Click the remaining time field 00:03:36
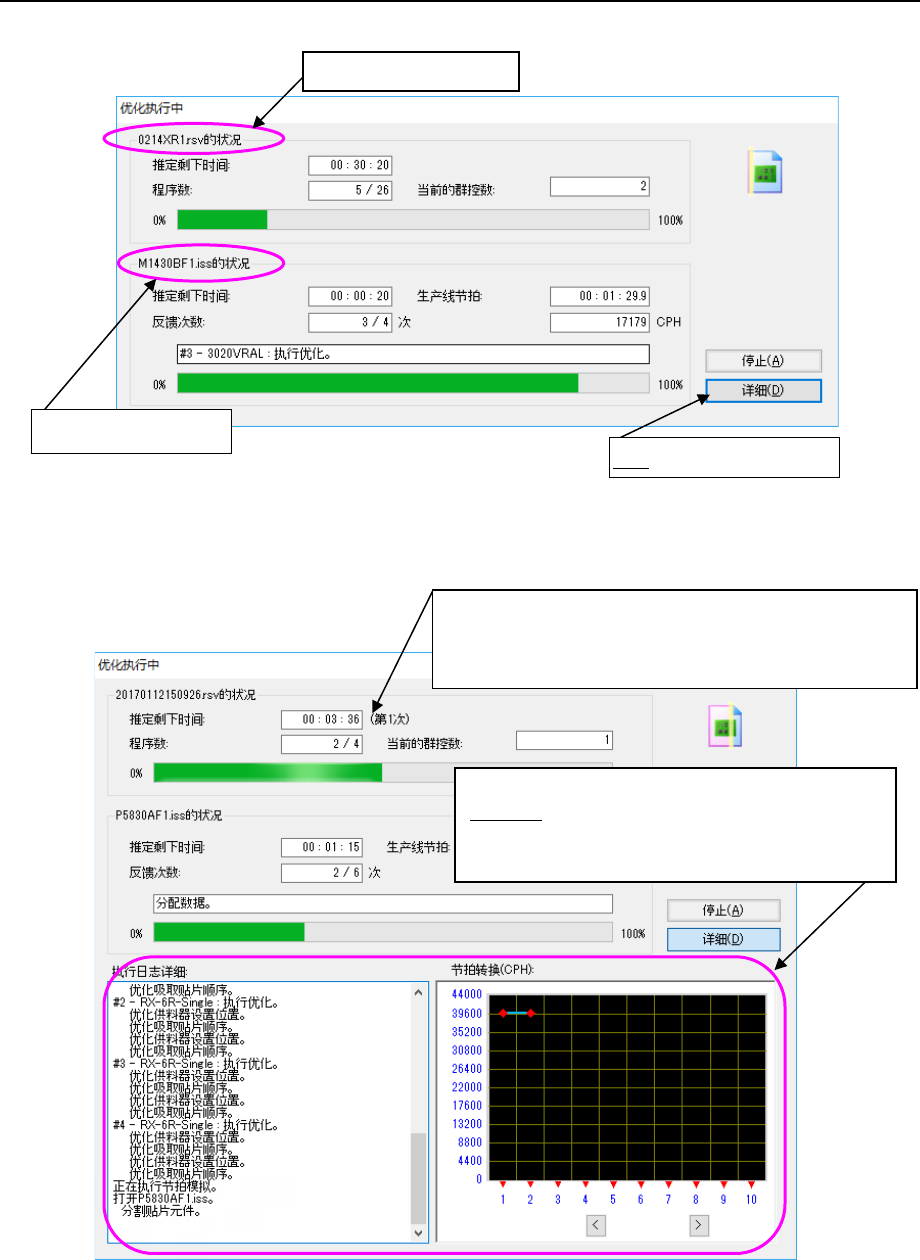The width and height of the screenshot is (920, 1260). (323, 719)
